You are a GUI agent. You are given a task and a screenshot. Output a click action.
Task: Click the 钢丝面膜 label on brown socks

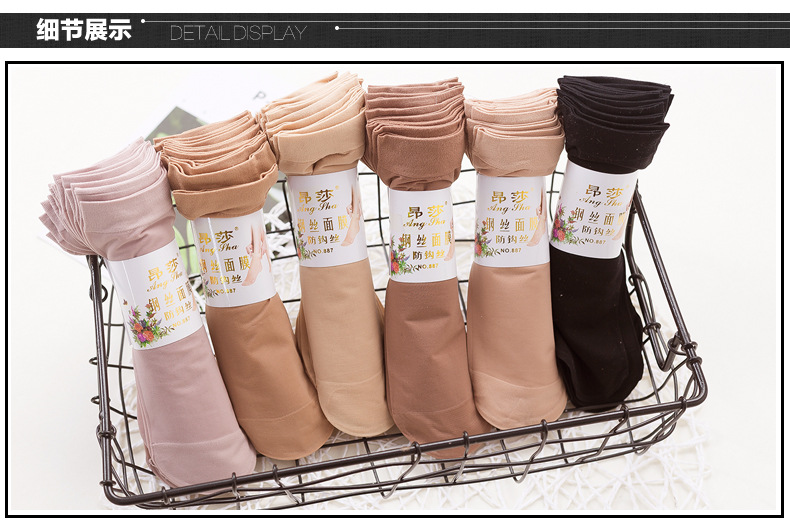click(x=425, y=239)
